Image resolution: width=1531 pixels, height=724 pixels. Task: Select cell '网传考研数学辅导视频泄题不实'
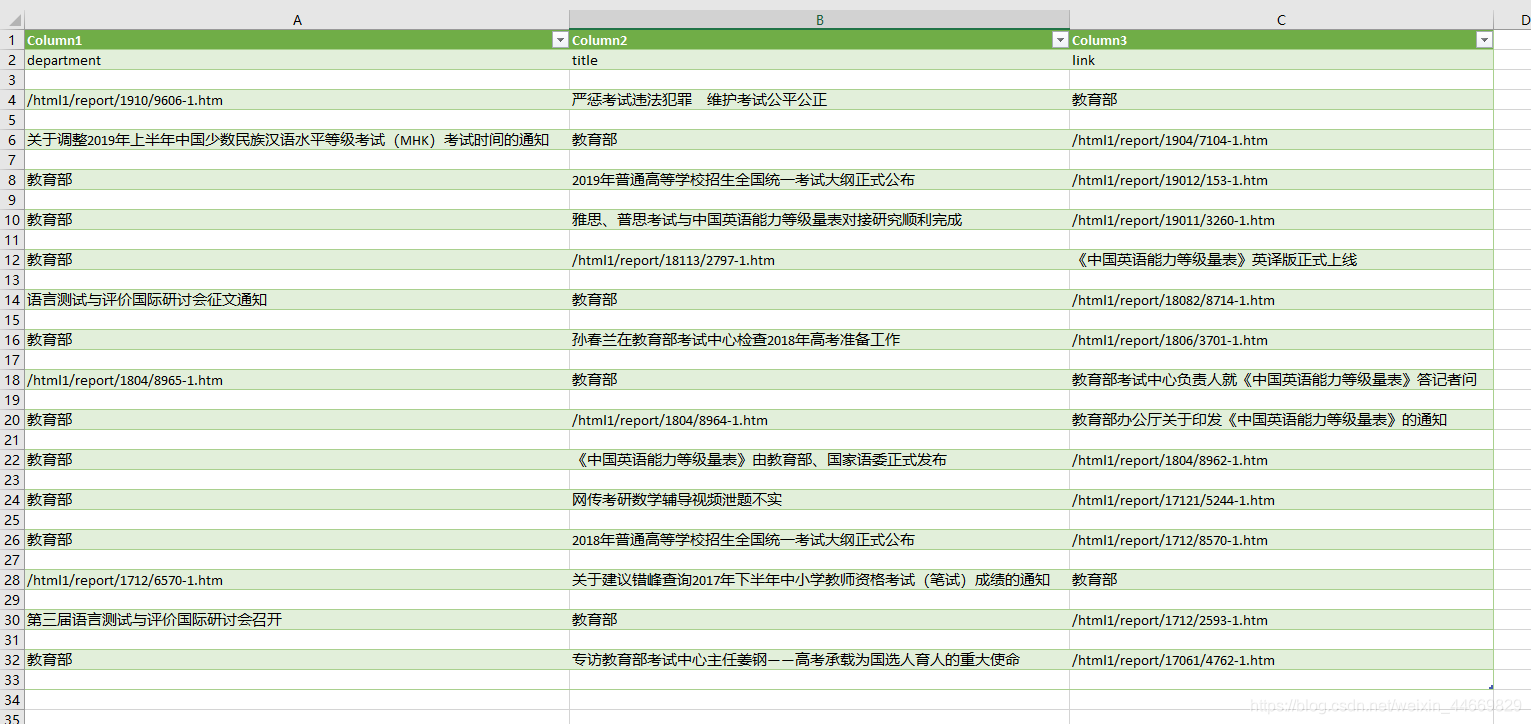(819, 500)
